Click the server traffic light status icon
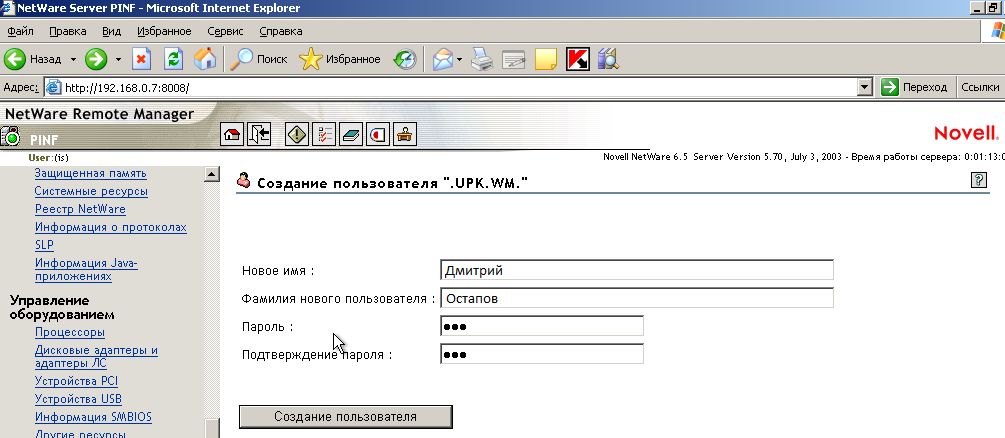This screenshot has width=1005, height=438. pos(11,137)
